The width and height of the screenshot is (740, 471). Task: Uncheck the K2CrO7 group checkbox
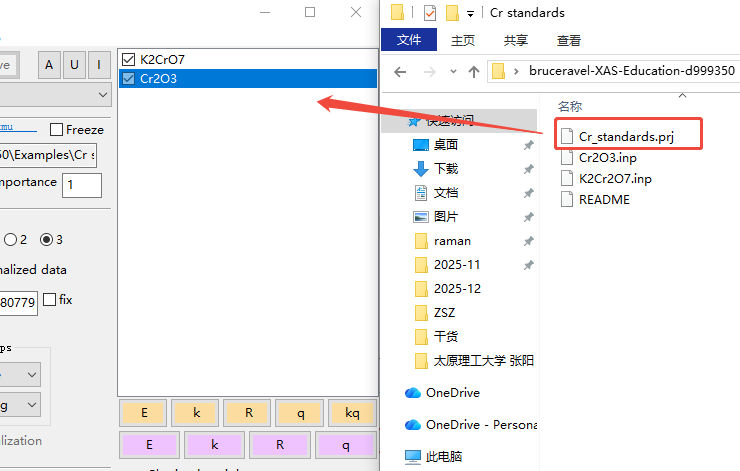(127, 59)
